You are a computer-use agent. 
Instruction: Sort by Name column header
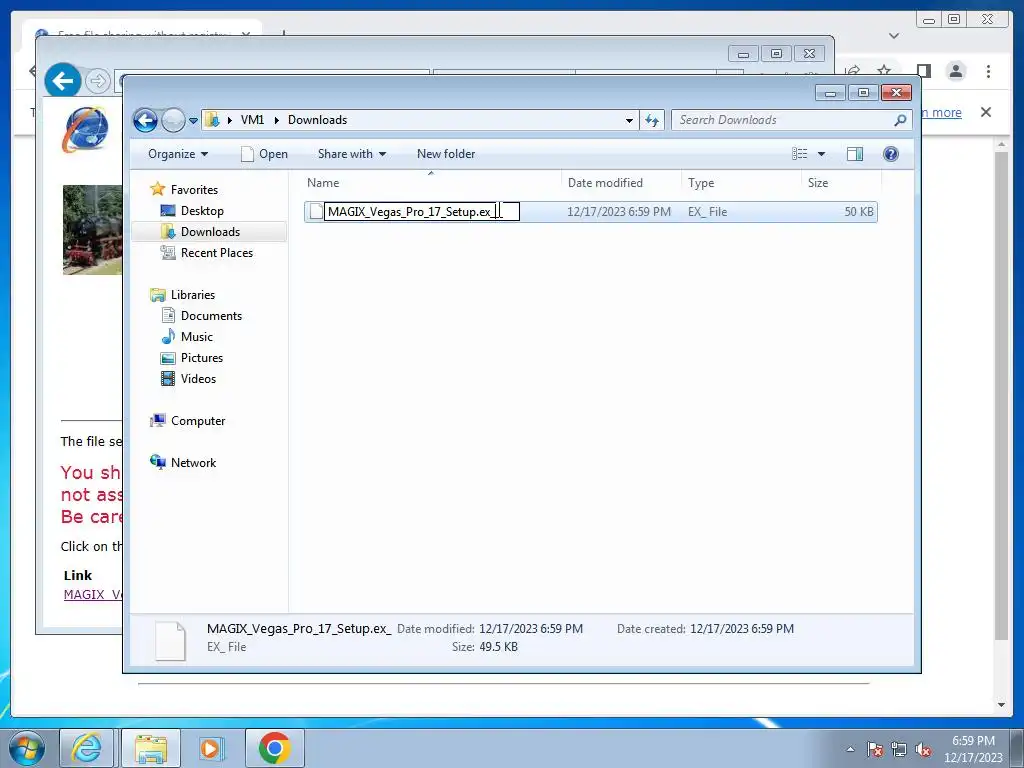(x=431, y=183)
